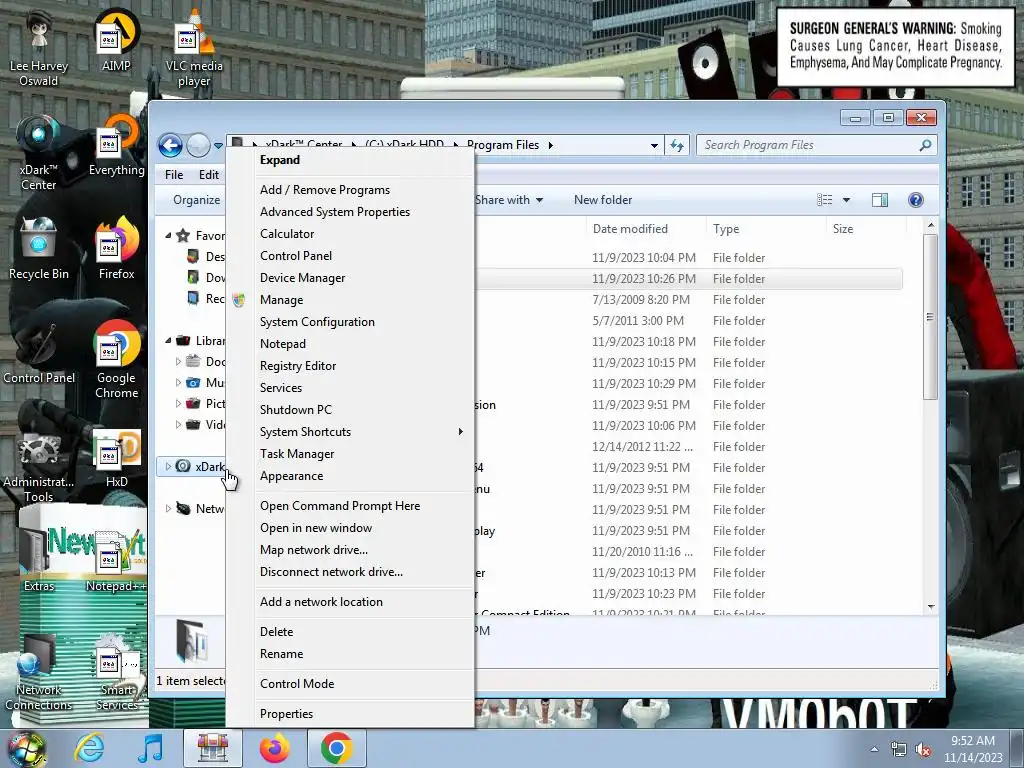Sort by Size column header
Screen dimensions: 1024x768
tap(866, 229)
